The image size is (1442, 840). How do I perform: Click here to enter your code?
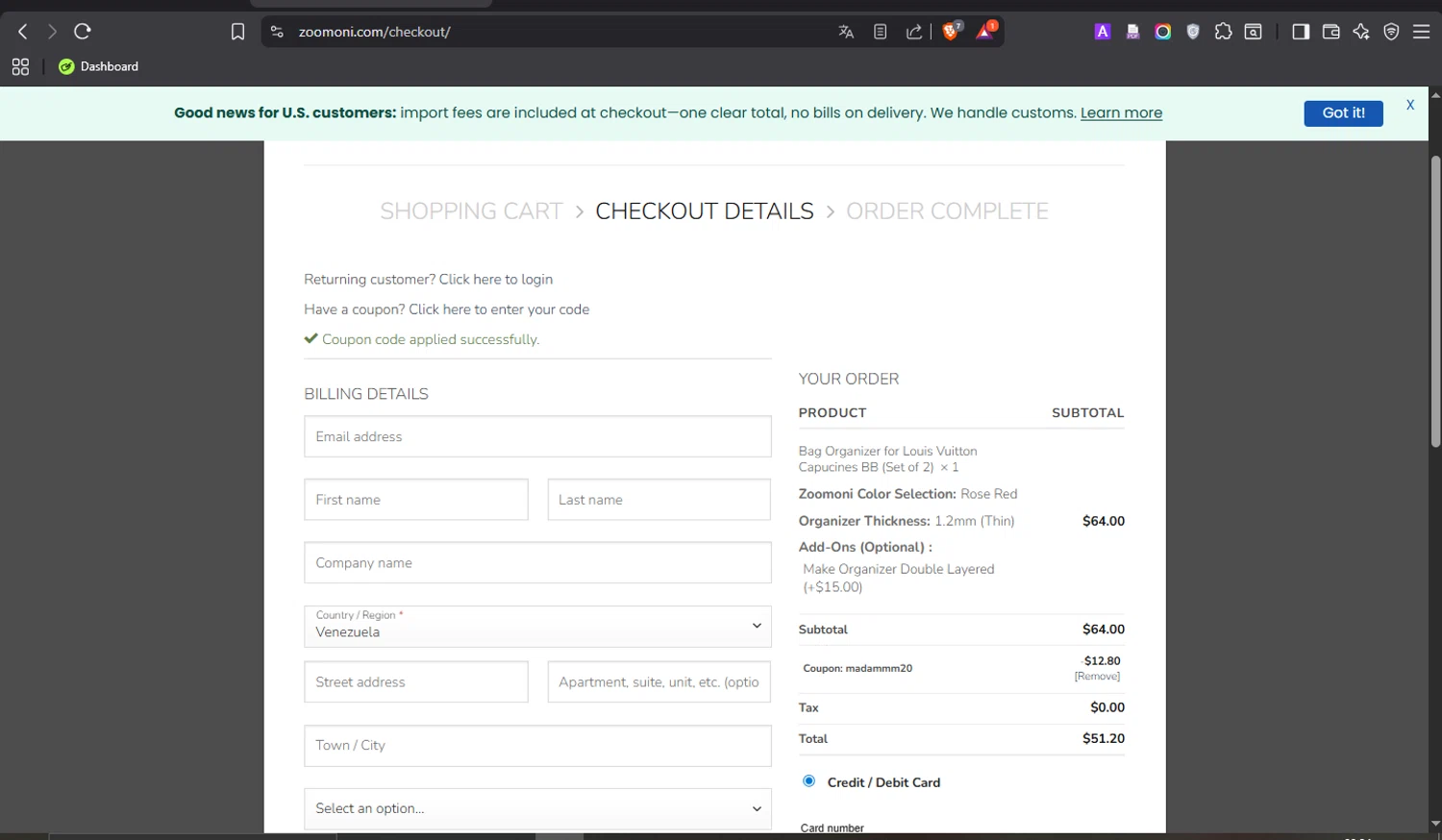point(499,309)
